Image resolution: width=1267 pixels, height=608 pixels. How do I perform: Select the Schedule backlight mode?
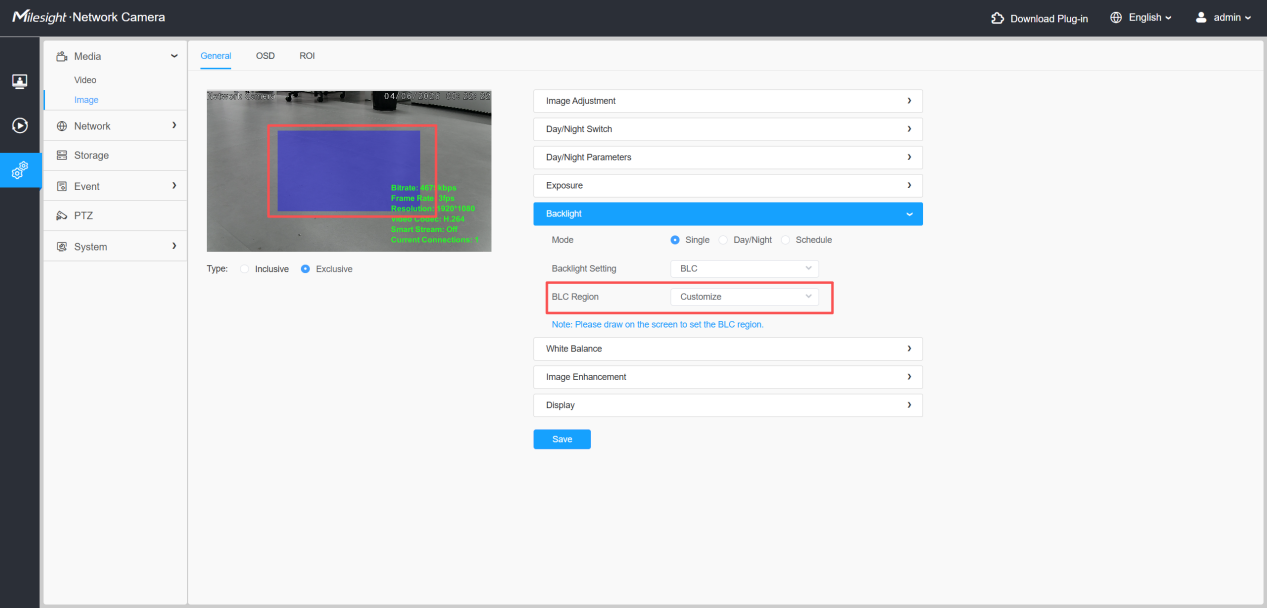point(786,240)
